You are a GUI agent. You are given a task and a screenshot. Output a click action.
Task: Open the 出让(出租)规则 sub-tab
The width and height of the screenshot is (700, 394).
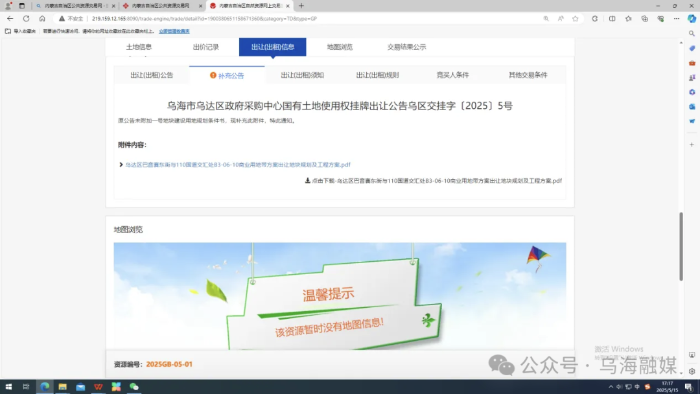[377, 75]
